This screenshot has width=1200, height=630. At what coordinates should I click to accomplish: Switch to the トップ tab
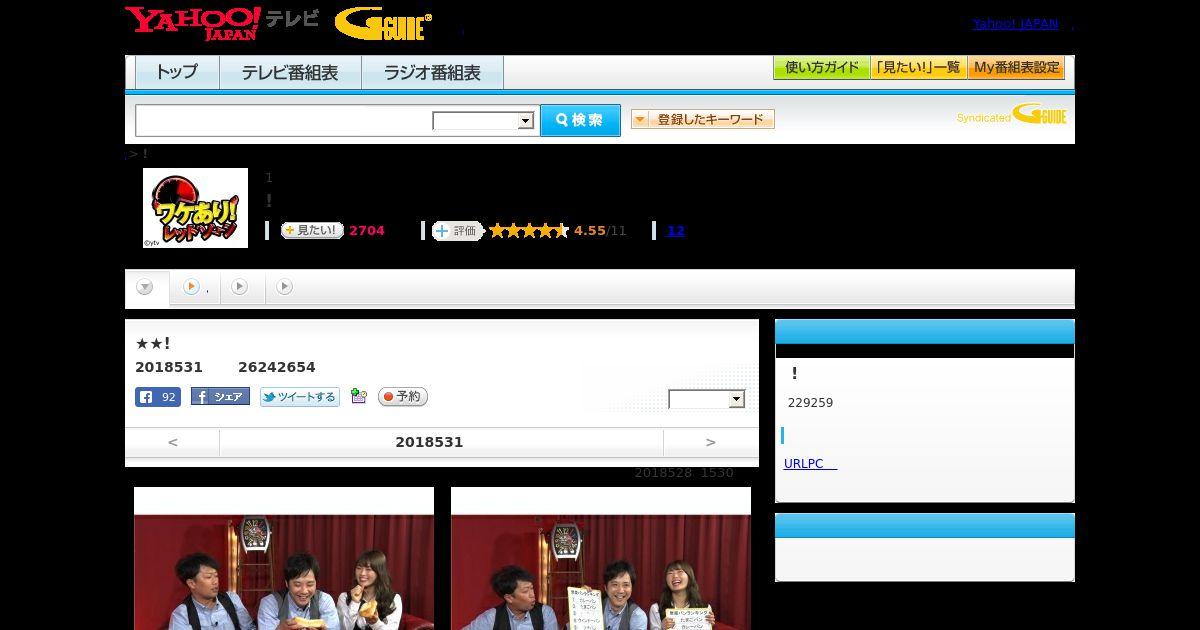click(x=177, y=72)
